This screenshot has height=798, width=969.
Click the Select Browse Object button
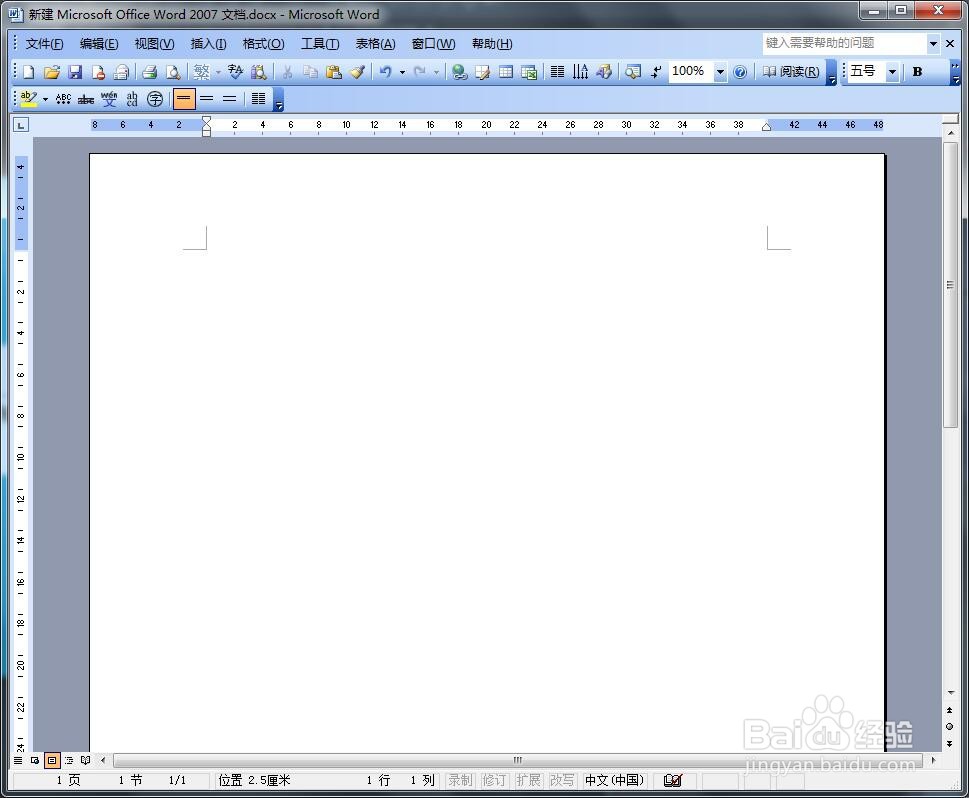tap(949, 726)
